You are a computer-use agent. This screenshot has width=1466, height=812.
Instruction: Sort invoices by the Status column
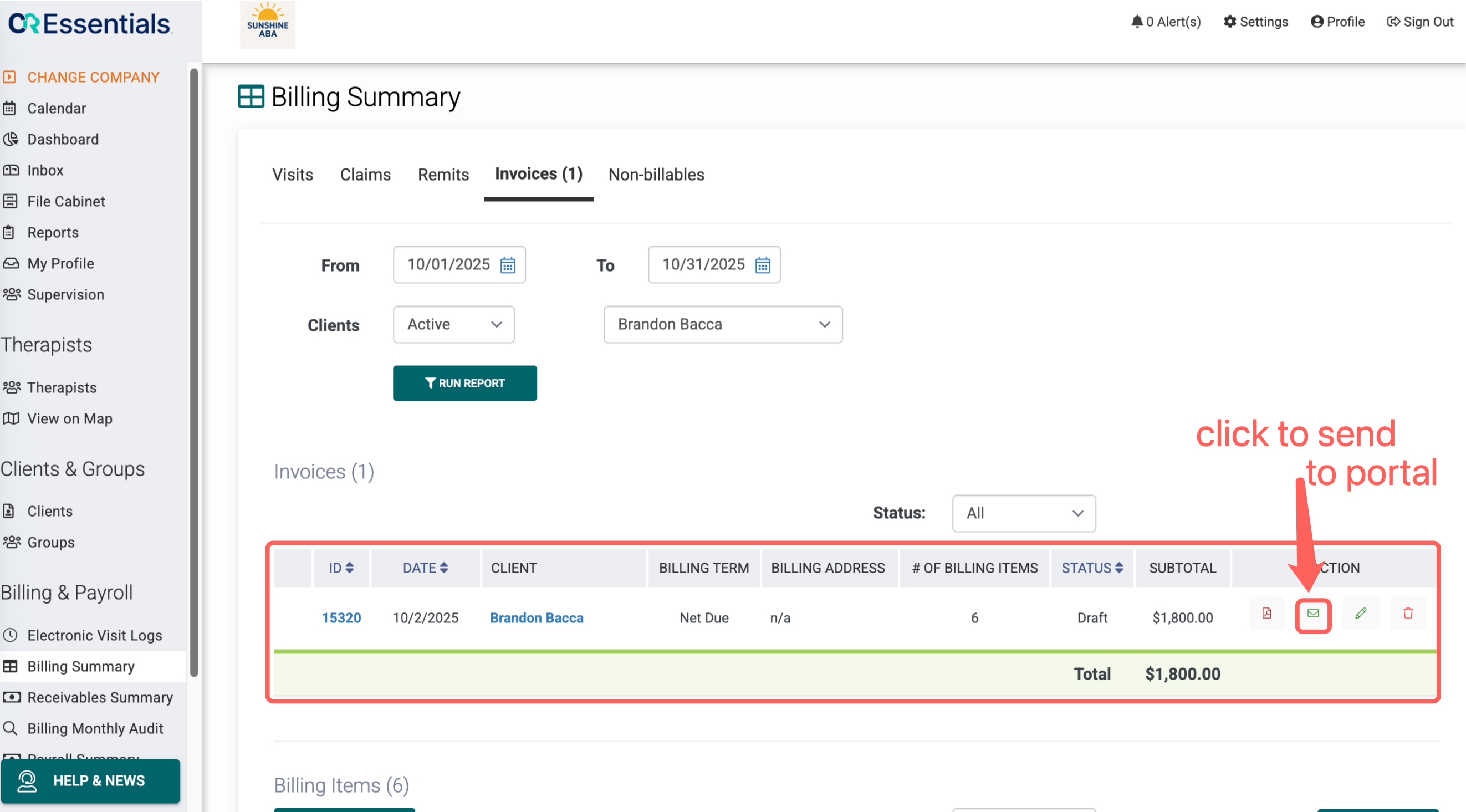point(1091,568)
